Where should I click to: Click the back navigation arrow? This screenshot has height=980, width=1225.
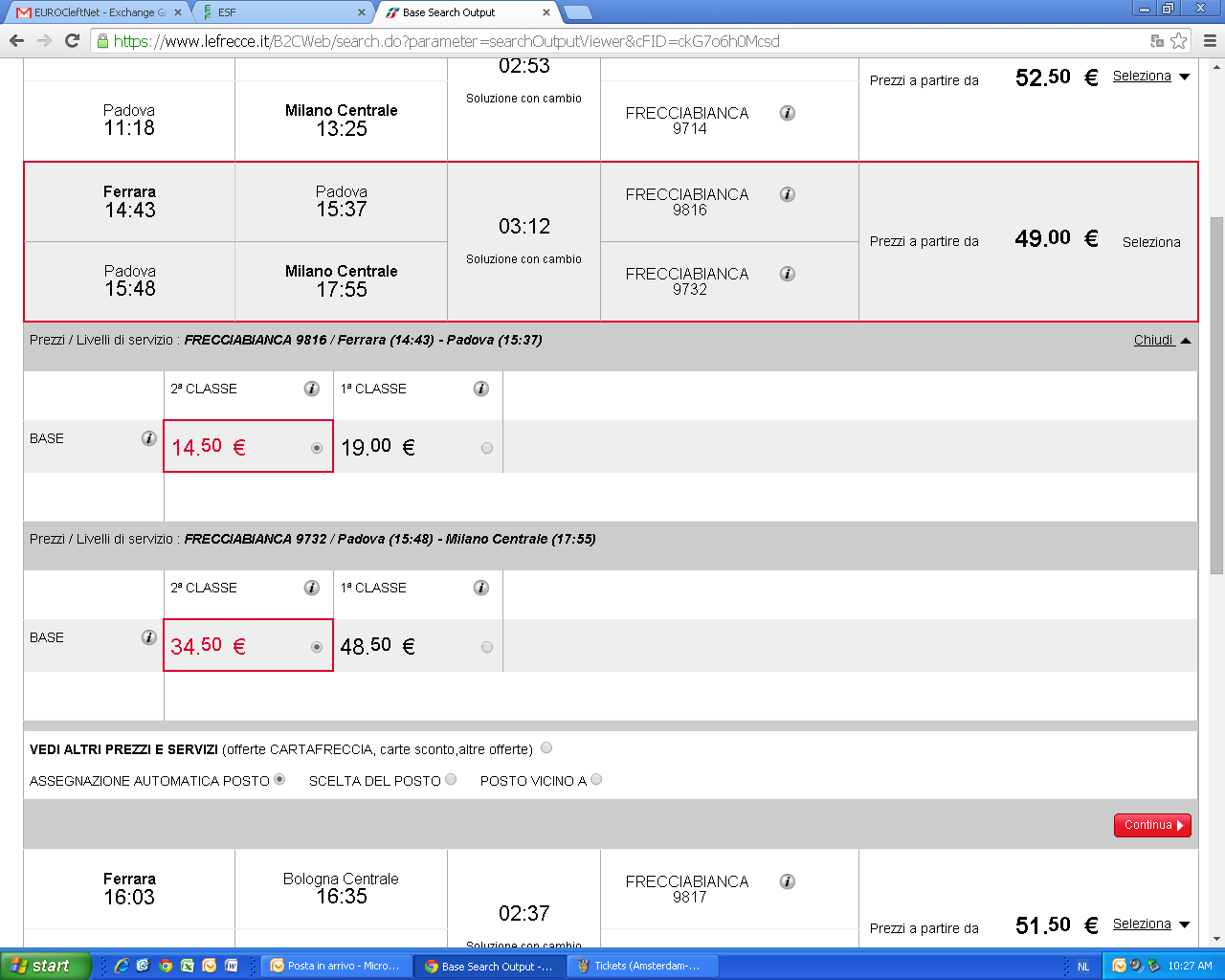[x=16, y=41]
